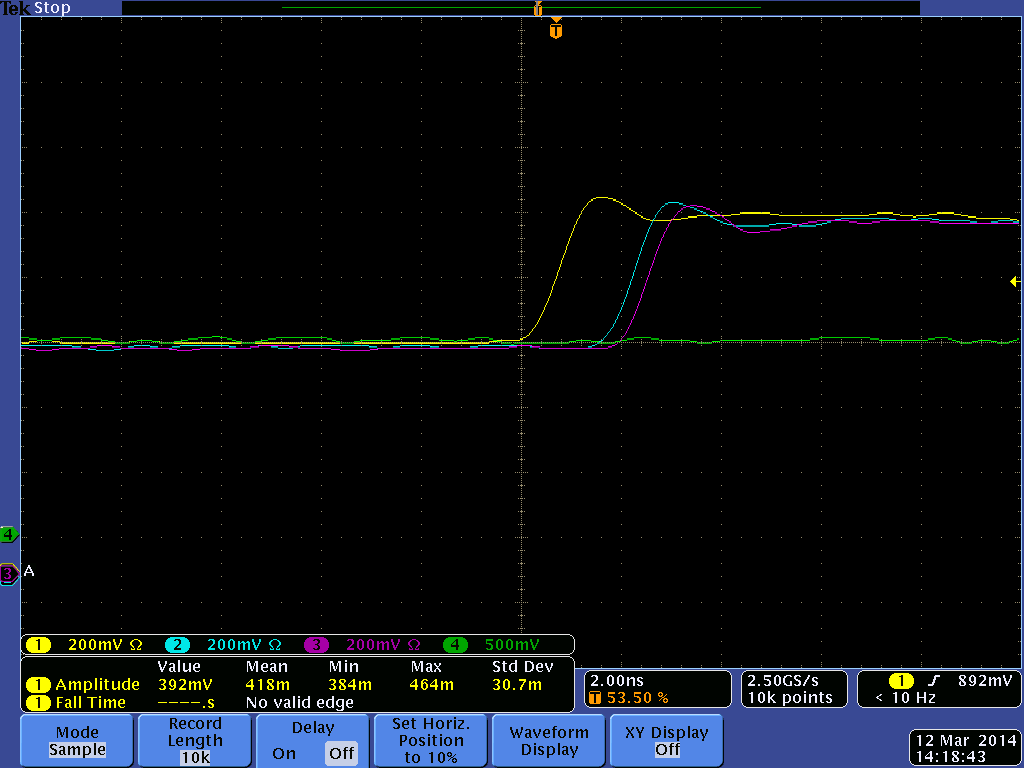The image size is (1024, 768).
Task: Click the Amplitude measurement channel icon
Action: [38, 685]
